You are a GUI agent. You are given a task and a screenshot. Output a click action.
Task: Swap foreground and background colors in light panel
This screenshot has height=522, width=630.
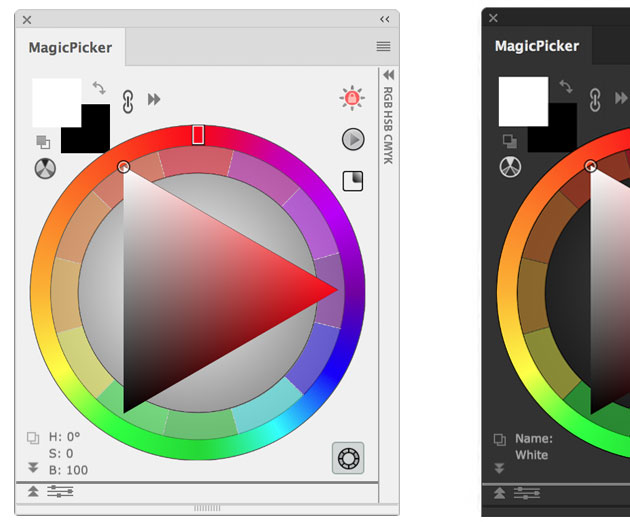coord(98,88)
